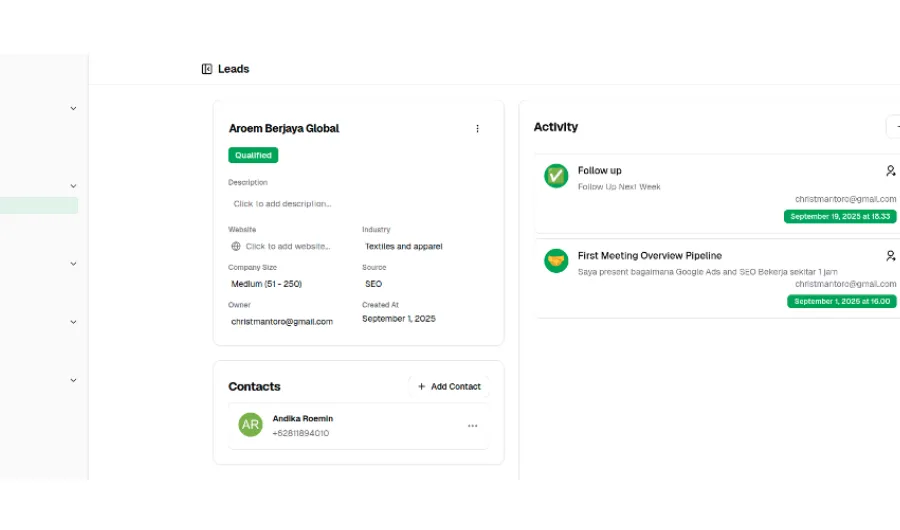Click the First Meeting Overview Pipeline title
The width and height of the screenshot is (900, 530).
tap(650, 256)
